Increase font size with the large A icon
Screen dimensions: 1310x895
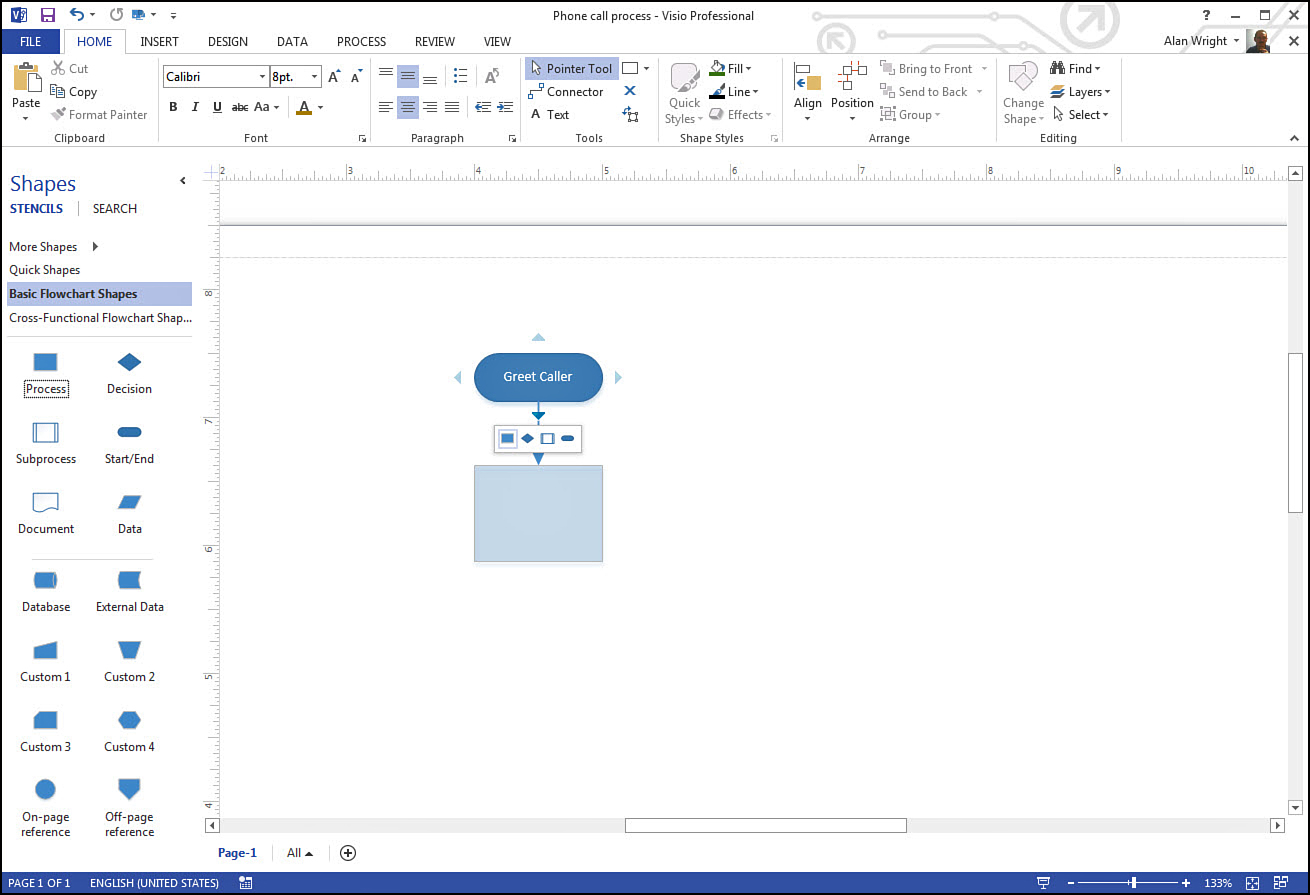click(x=334, y=77)
